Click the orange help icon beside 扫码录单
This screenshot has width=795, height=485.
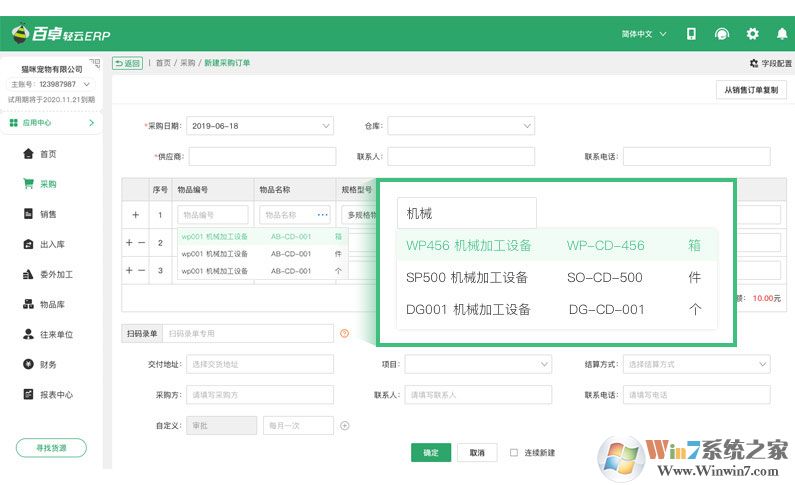click(345, 333)
